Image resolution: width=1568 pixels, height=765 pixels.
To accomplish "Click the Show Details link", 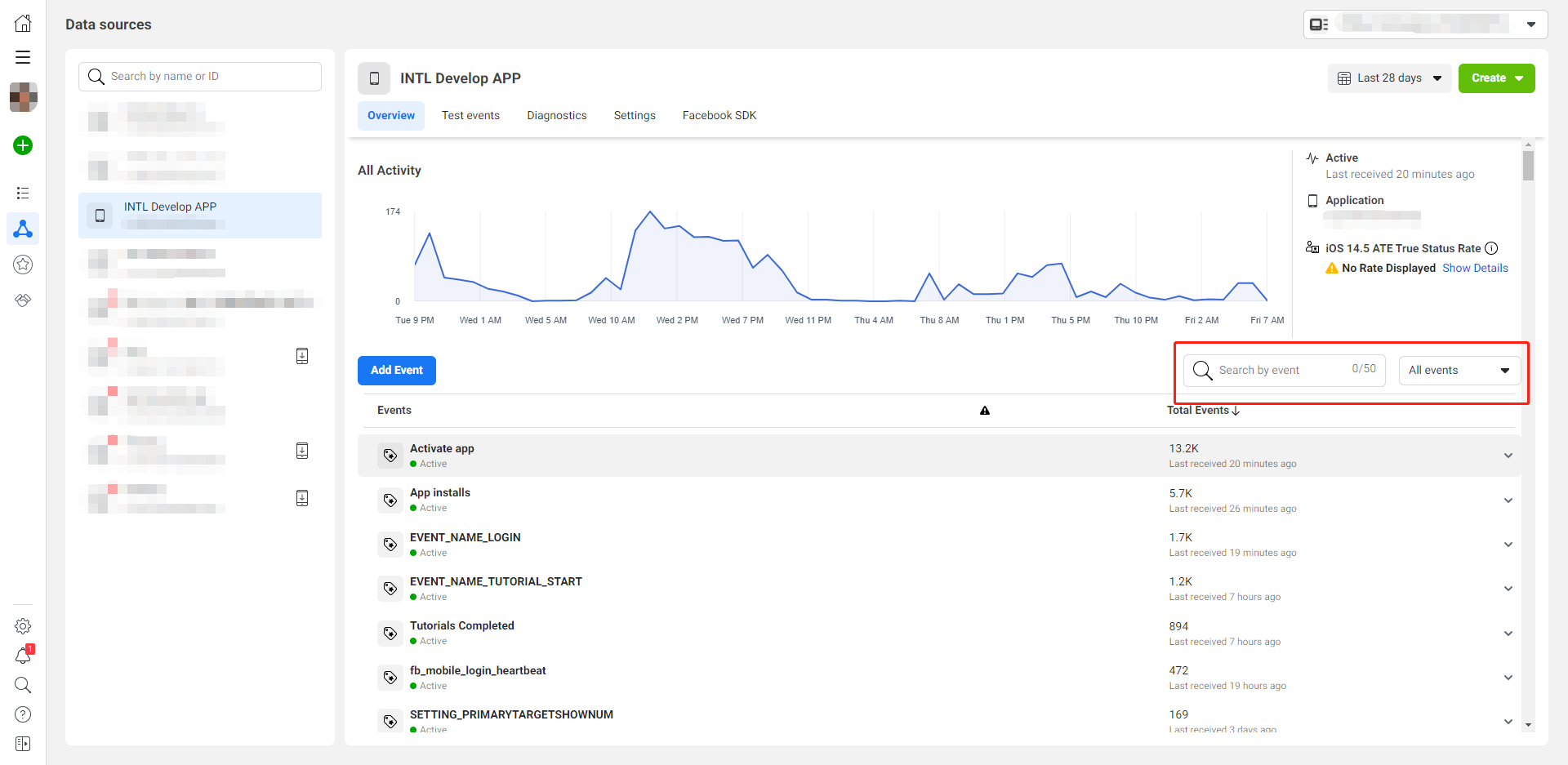I will (x=1475, y=268).
